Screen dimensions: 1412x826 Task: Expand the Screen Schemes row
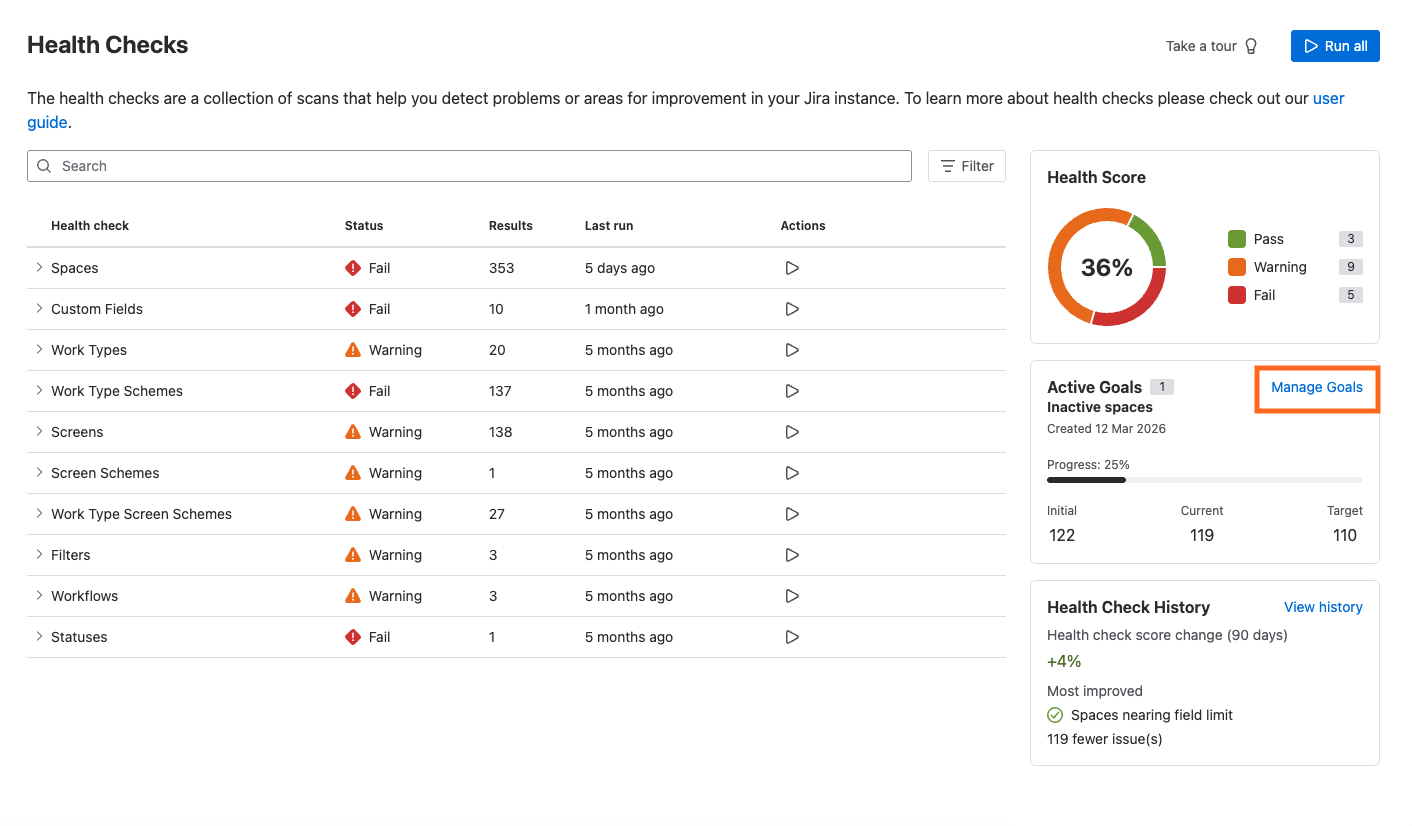tap(40, 473)
